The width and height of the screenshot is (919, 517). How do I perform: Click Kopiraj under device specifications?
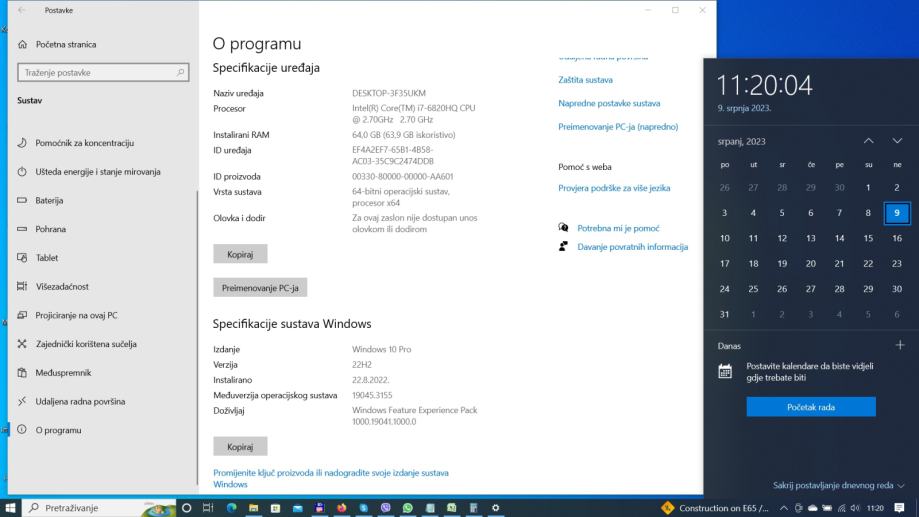(240, 254)
